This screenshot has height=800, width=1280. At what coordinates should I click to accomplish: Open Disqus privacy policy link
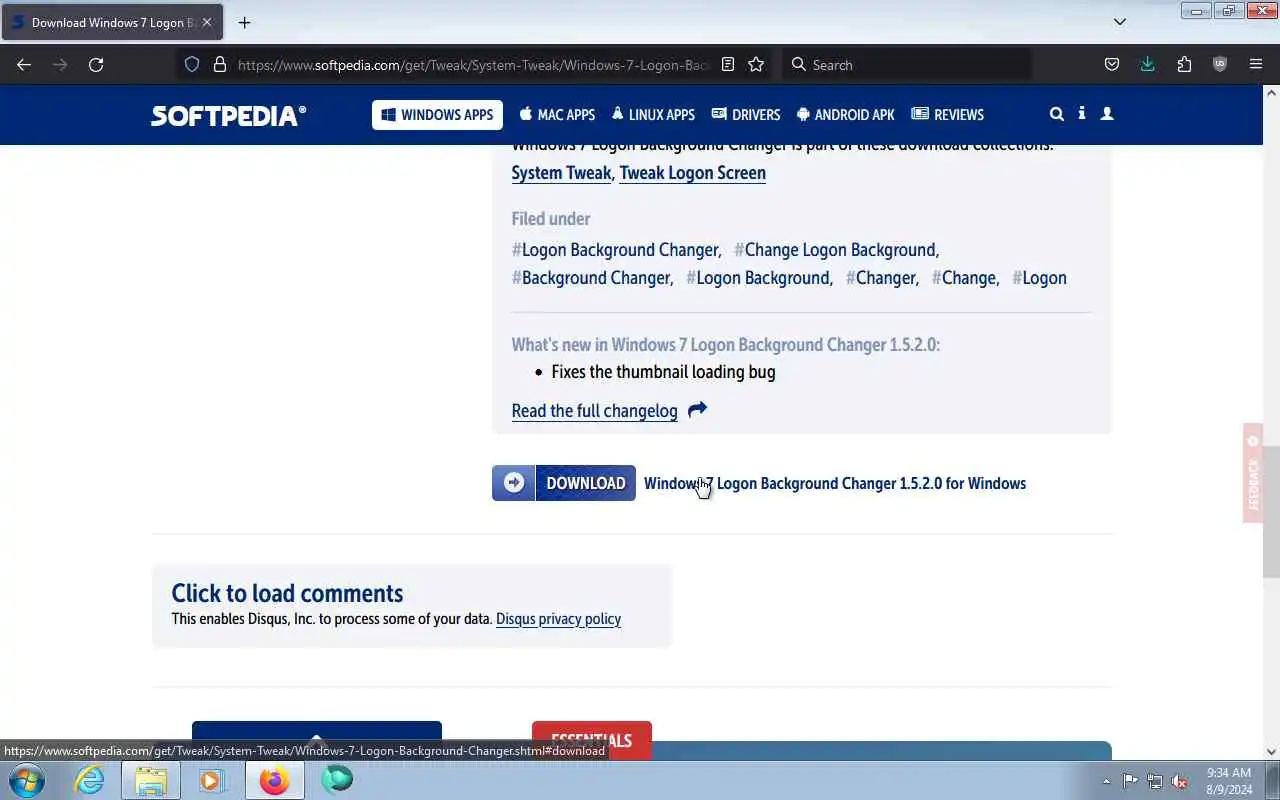(x=558, y=619)
